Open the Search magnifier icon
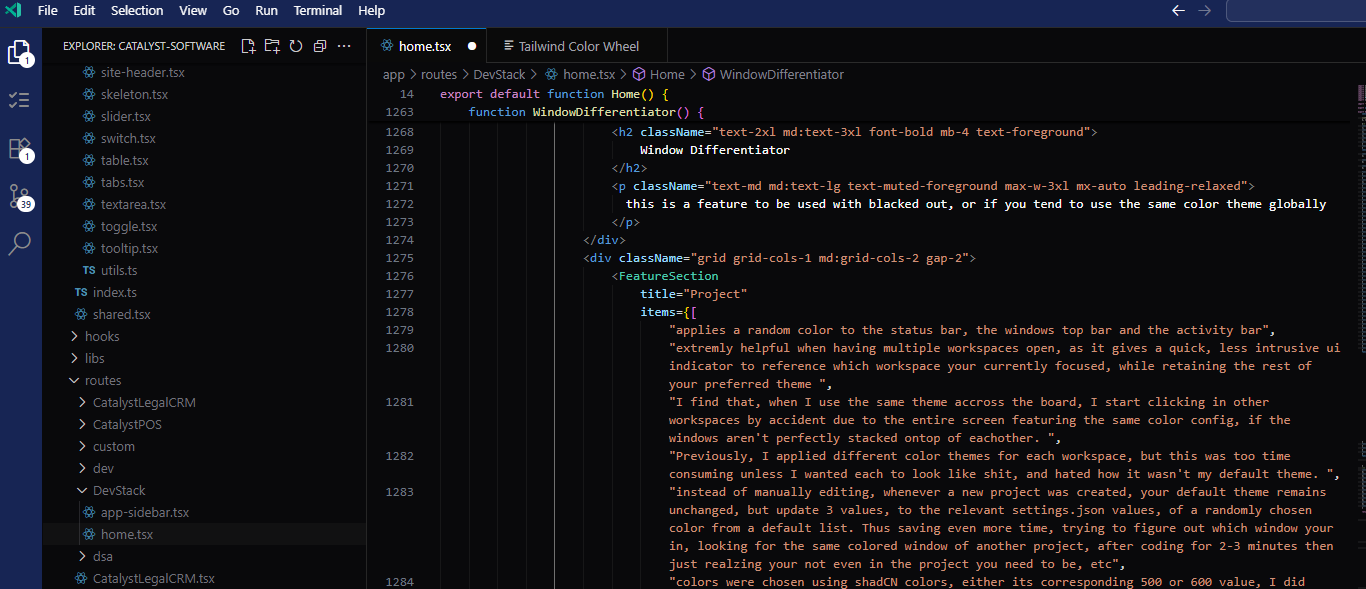 click(20, 243)
